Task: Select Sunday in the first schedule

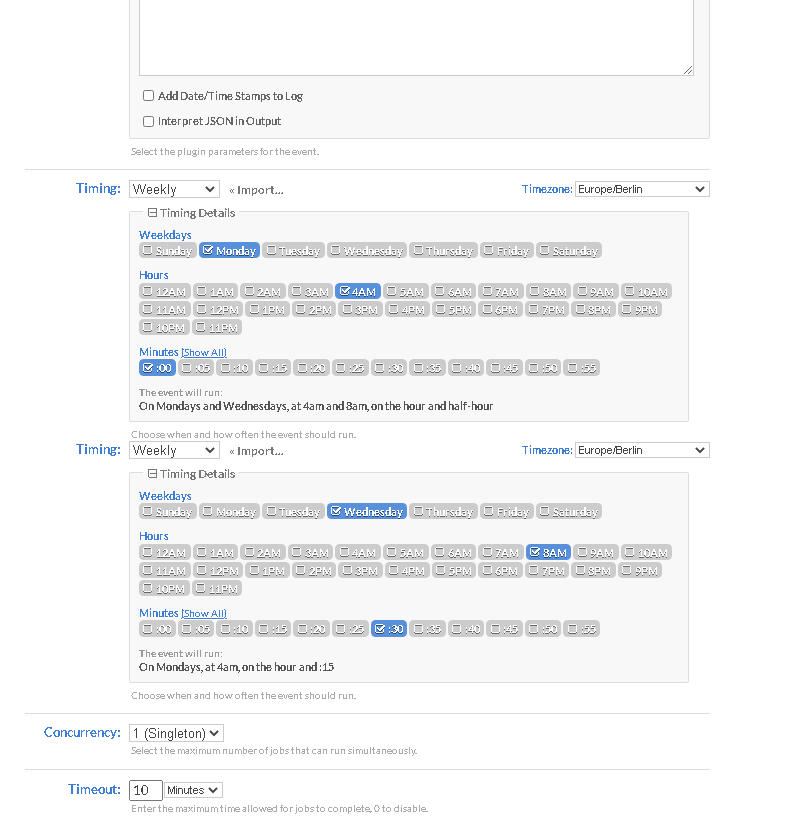Action: (x=166, y=250)
